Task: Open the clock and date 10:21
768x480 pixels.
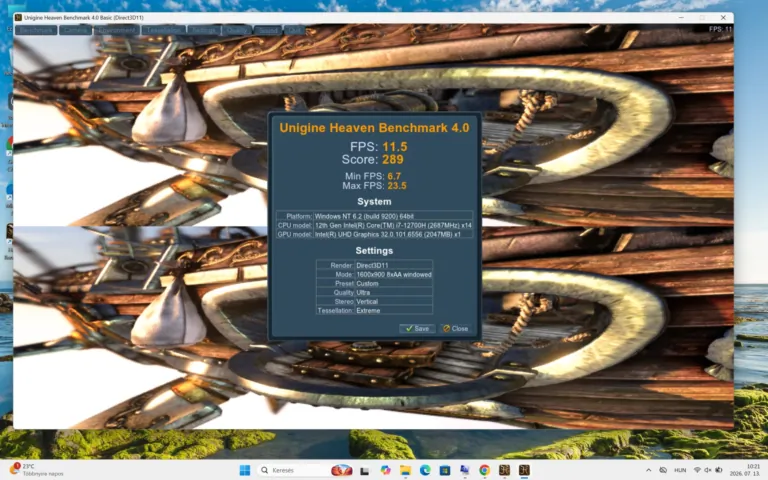Action: coord(745,470)
